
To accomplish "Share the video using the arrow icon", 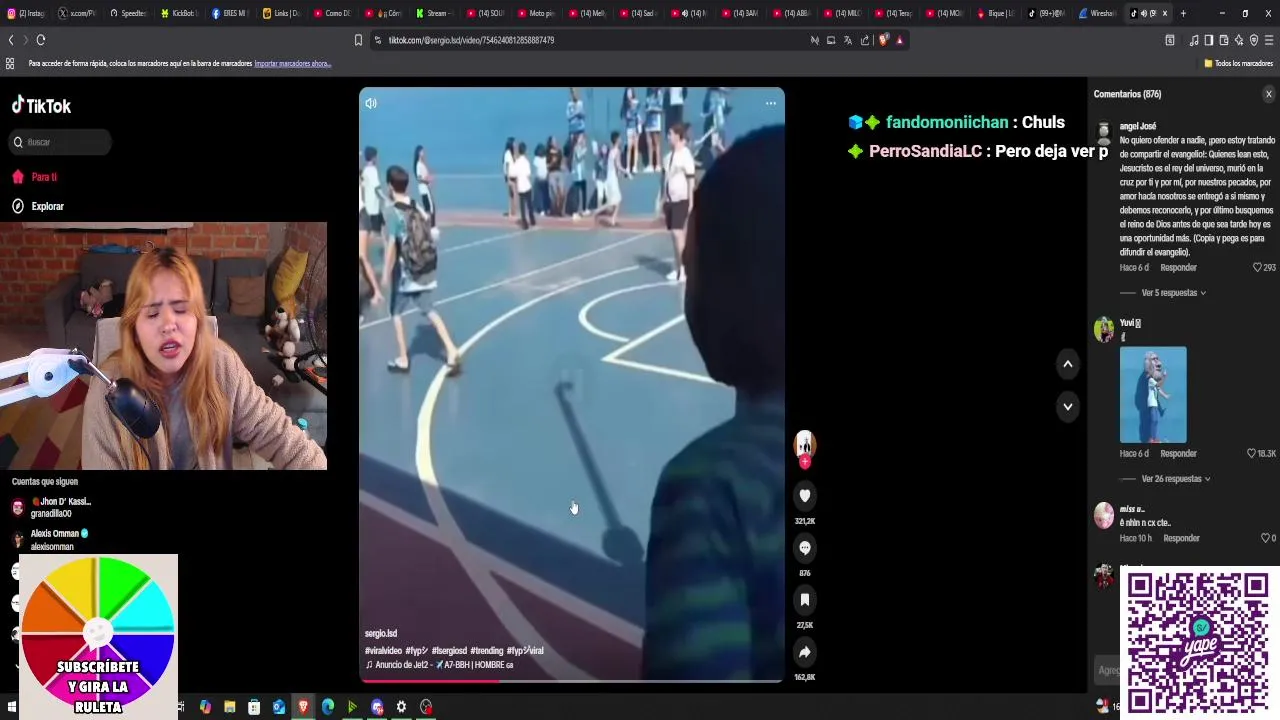I will 804,652.
